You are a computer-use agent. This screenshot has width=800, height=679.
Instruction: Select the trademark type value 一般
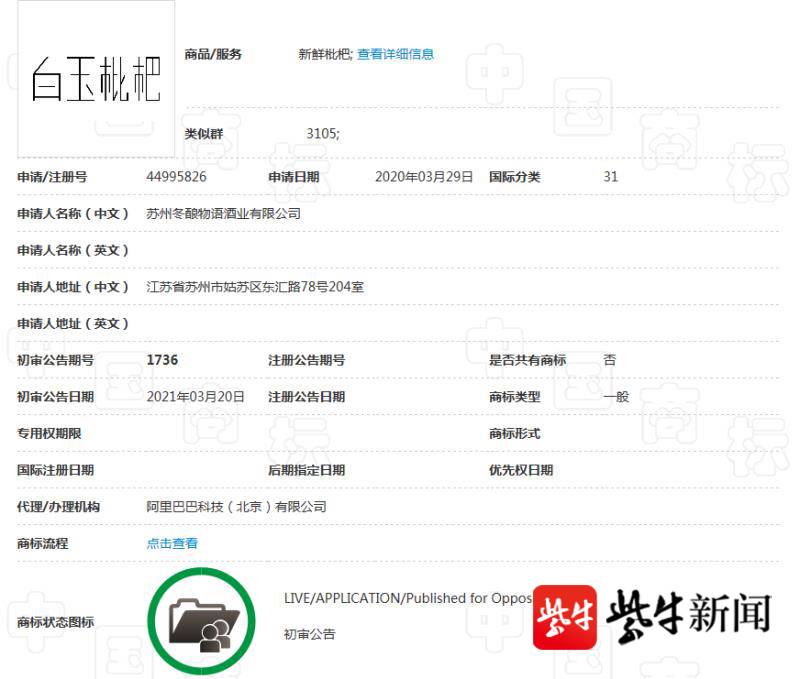click(x=616, y=396)
